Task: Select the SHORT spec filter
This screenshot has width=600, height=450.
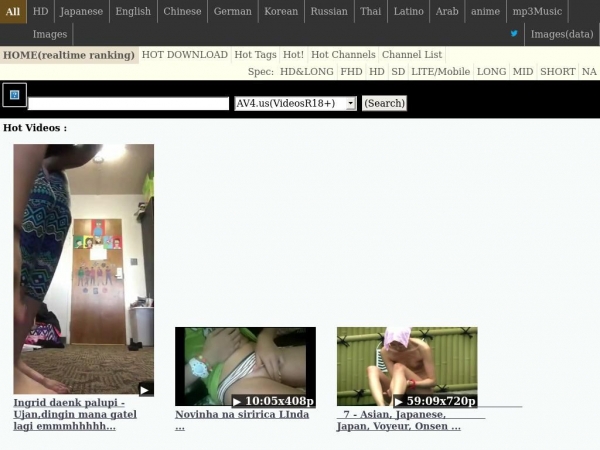Action: (x=557, y=71)
